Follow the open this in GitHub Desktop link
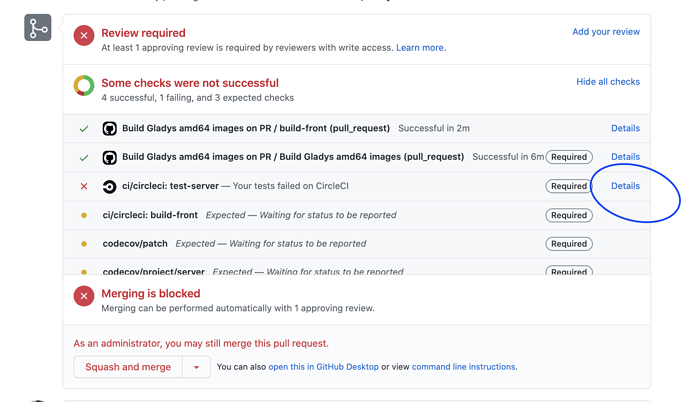 click(323, 367)
